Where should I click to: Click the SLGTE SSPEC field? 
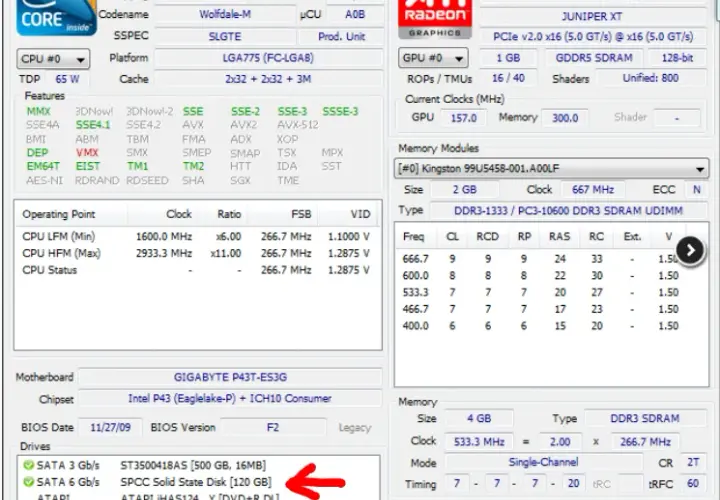[225, 36]
